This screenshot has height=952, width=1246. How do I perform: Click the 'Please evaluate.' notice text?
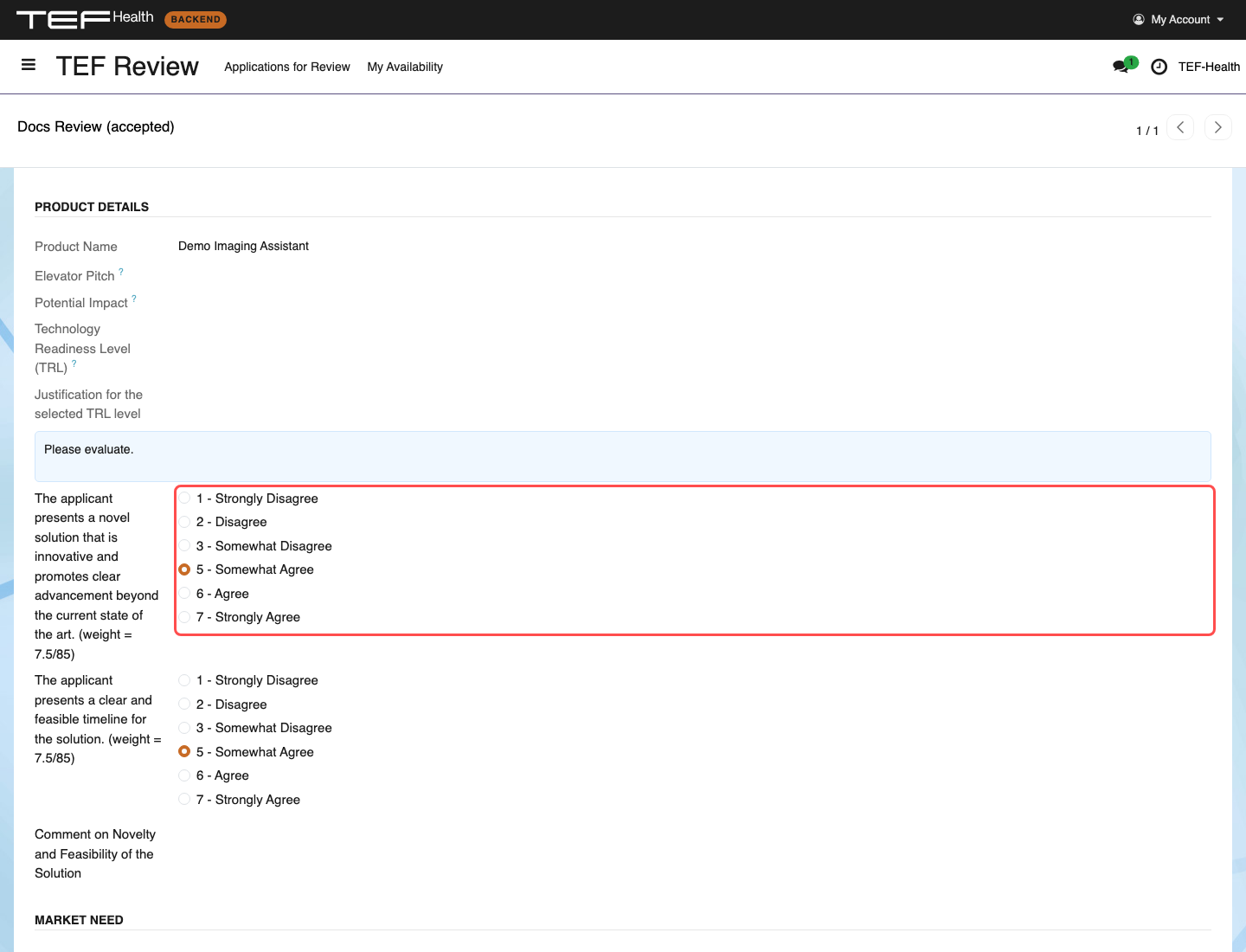[x=89, y=449]
